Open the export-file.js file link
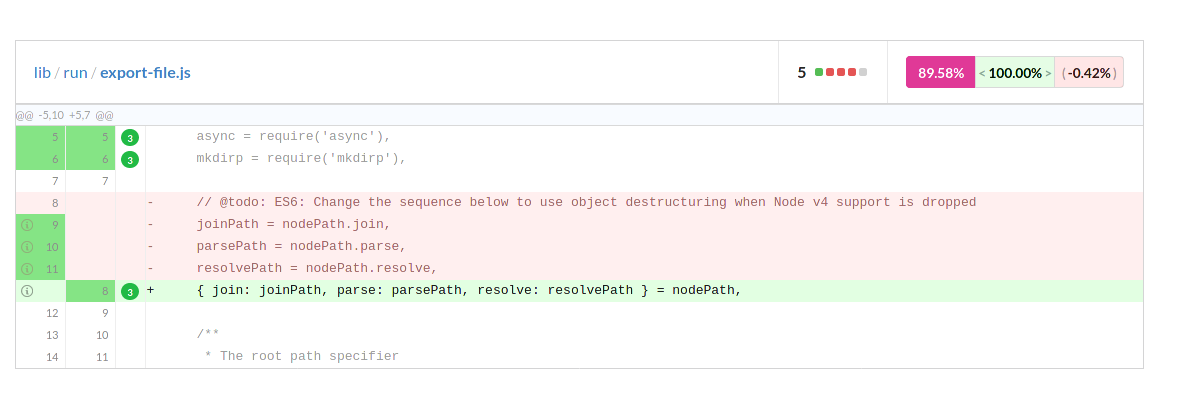 coord(145,73)
